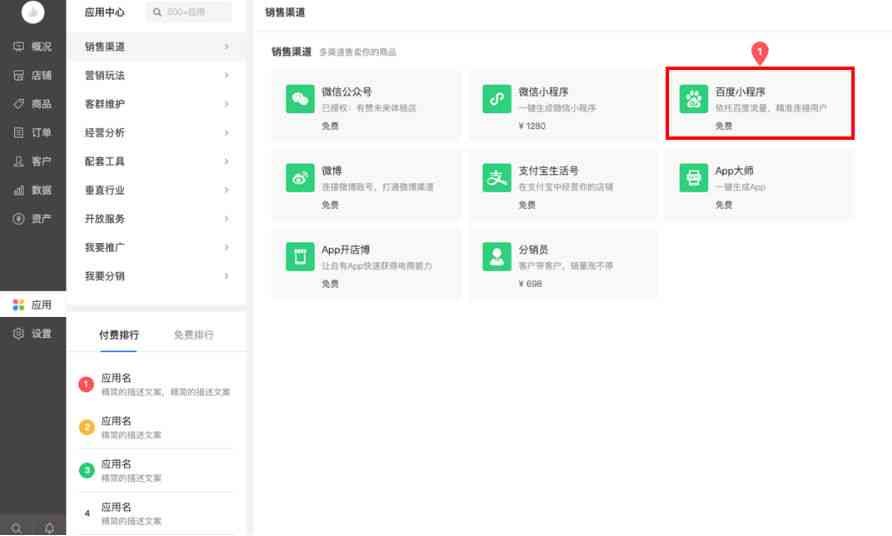Click the colorful 应用 apps icon
This screenshot has width=892, height=536.
pos(18,305)
